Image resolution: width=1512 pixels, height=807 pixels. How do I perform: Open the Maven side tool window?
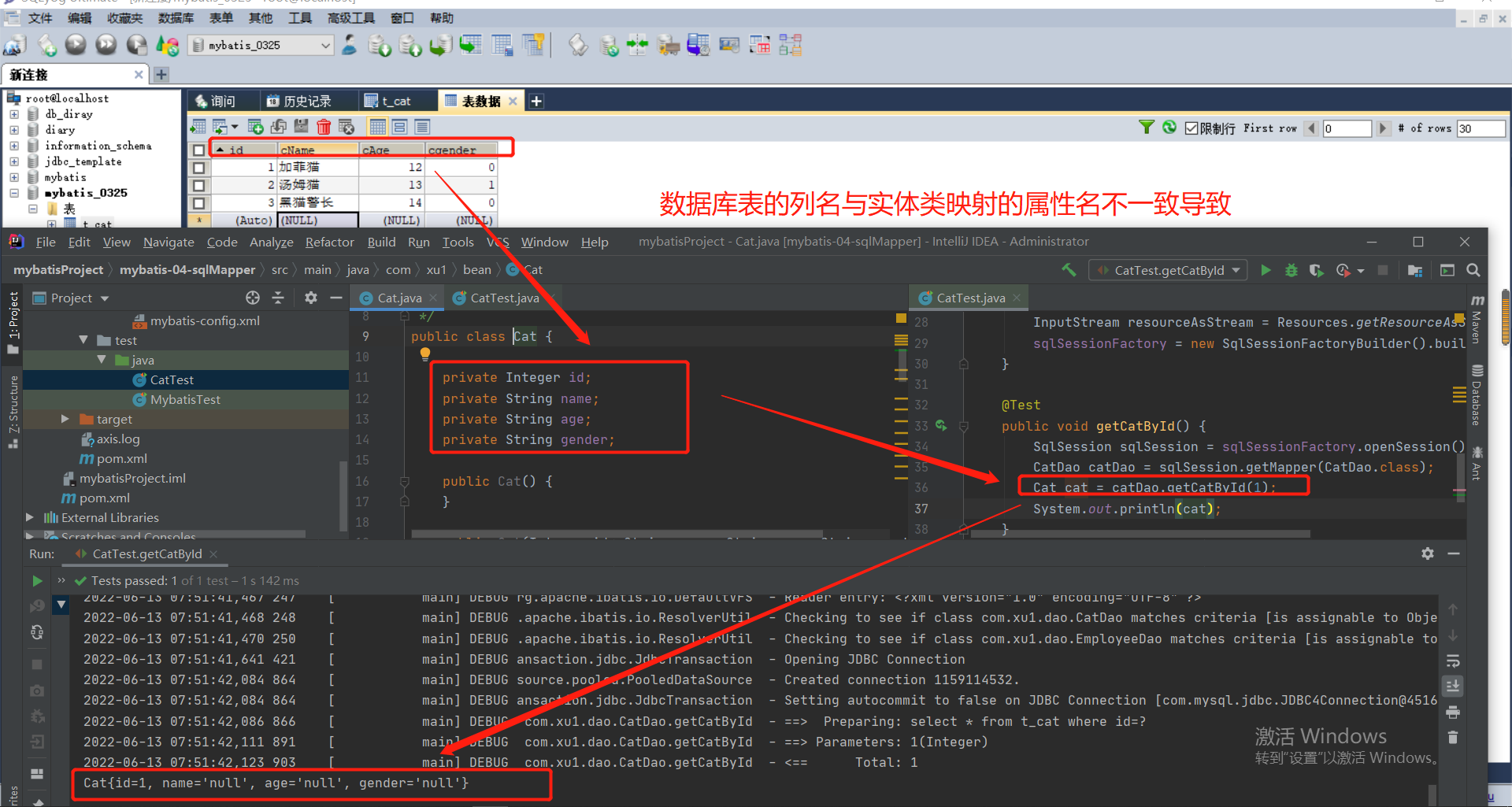(x=1477, y=318)
